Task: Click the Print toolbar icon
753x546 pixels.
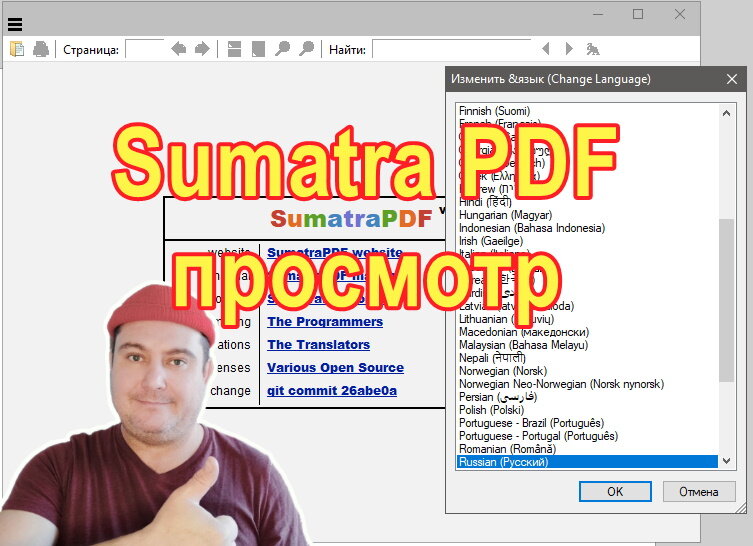Action: tap(41, 49)
